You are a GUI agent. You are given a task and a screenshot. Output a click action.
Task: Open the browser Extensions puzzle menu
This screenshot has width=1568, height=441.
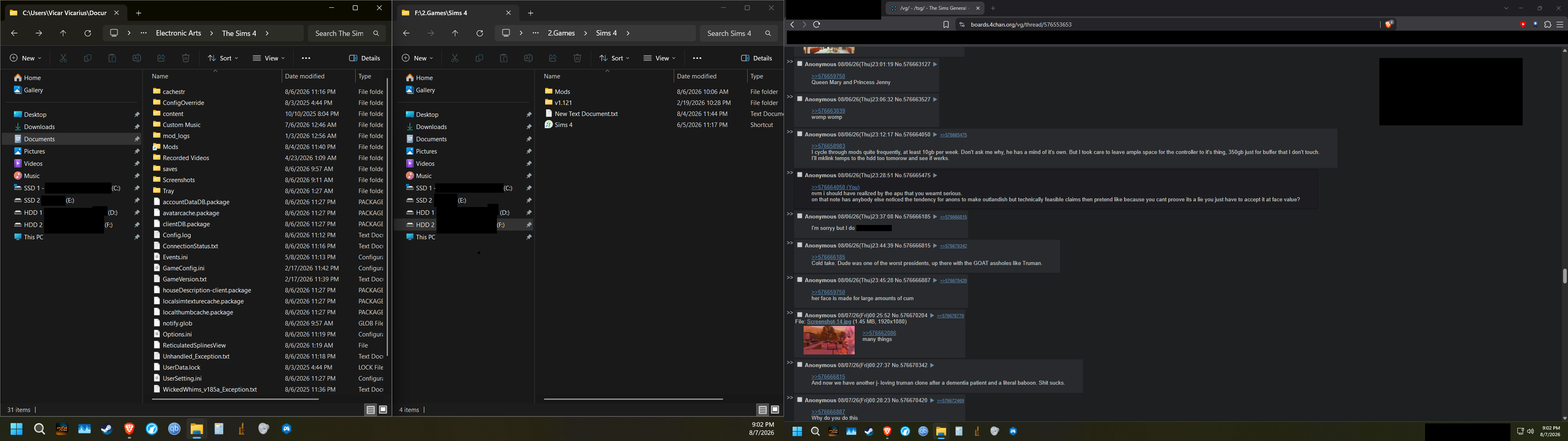[x=1548, y=24]
